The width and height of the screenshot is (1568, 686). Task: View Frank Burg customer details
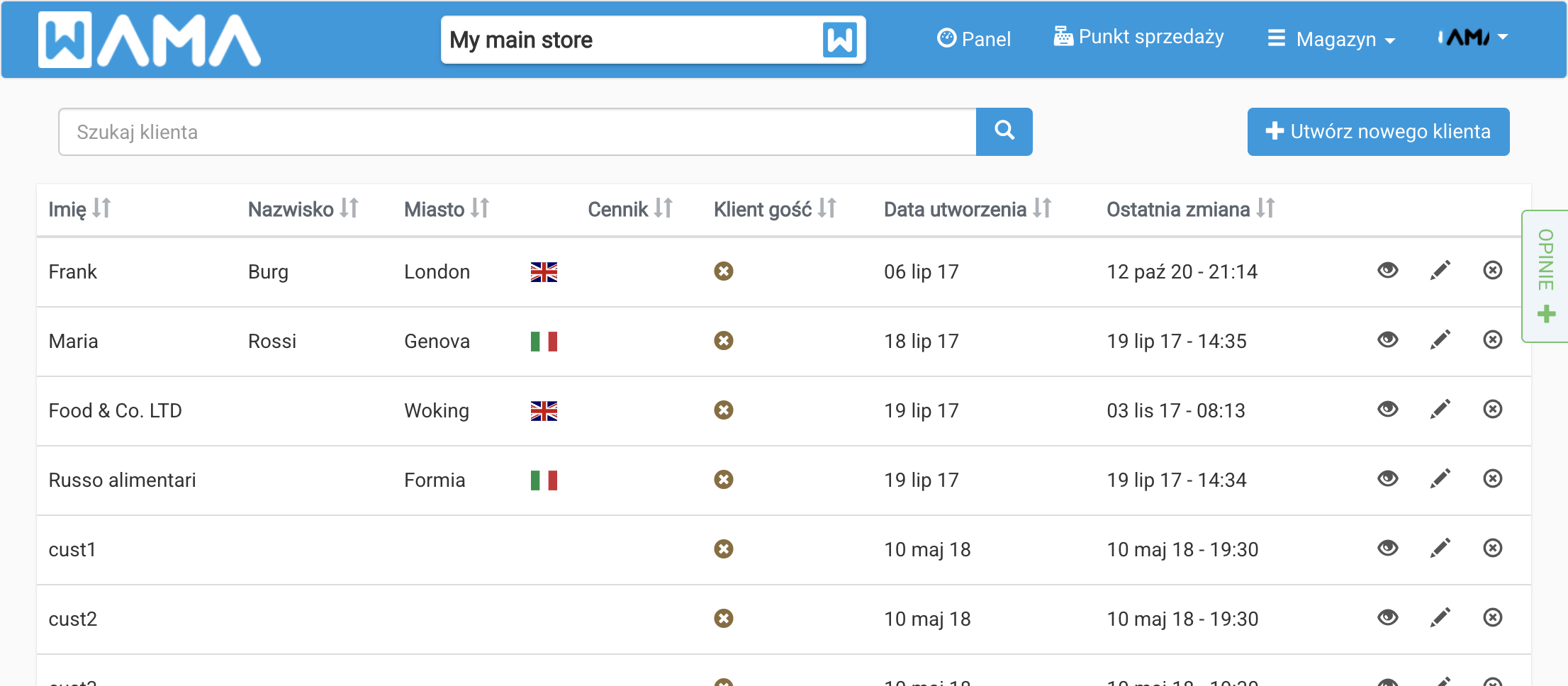click(x=1387, y=270)
